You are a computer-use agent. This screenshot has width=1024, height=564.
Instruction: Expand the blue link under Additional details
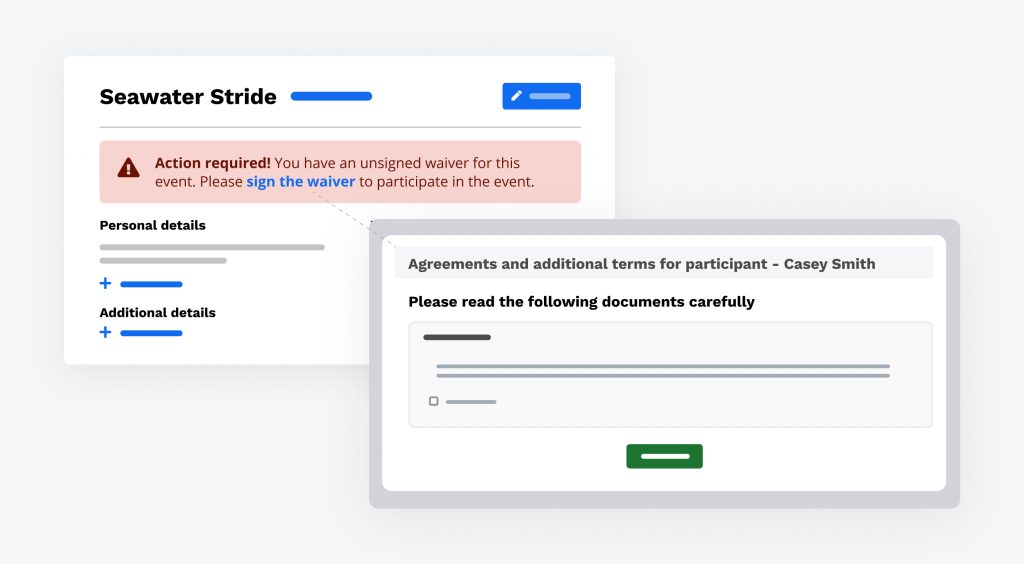click(151, 332)
